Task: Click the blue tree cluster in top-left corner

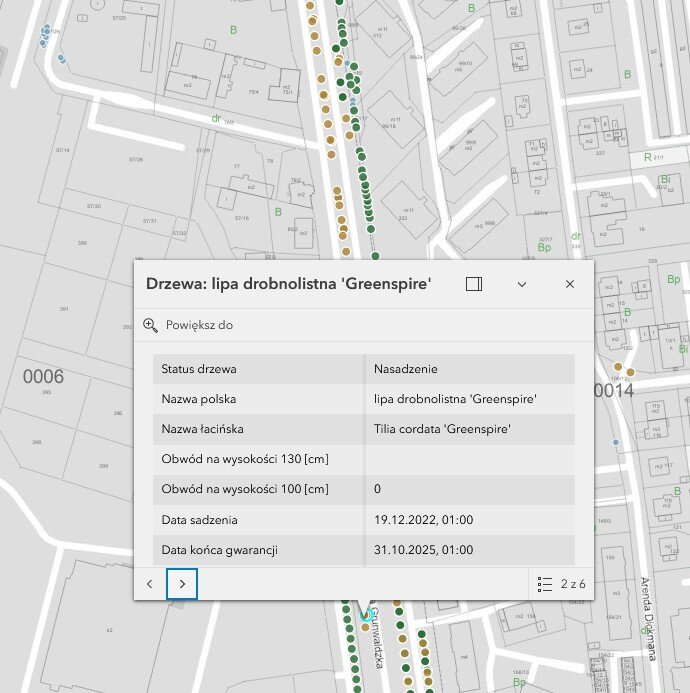Action: pyautogui.click(x=45, y=37)
